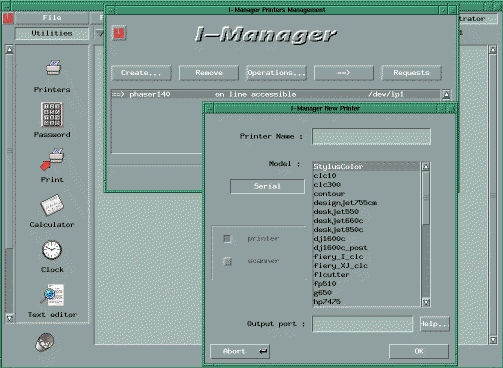Select dj1600c model

pyautogui.click(x=366, y=238)
